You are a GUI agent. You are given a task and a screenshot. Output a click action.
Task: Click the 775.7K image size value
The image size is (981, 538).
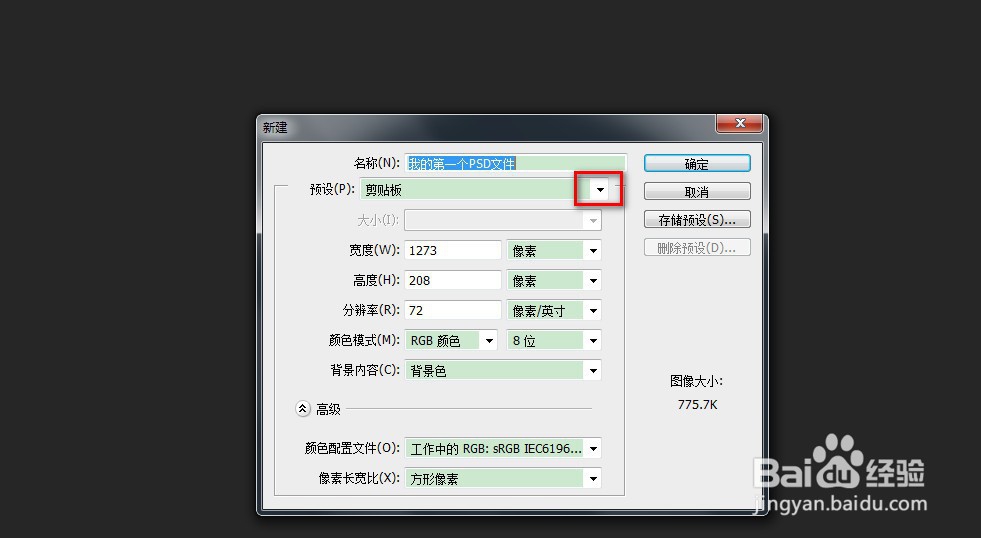697,405
